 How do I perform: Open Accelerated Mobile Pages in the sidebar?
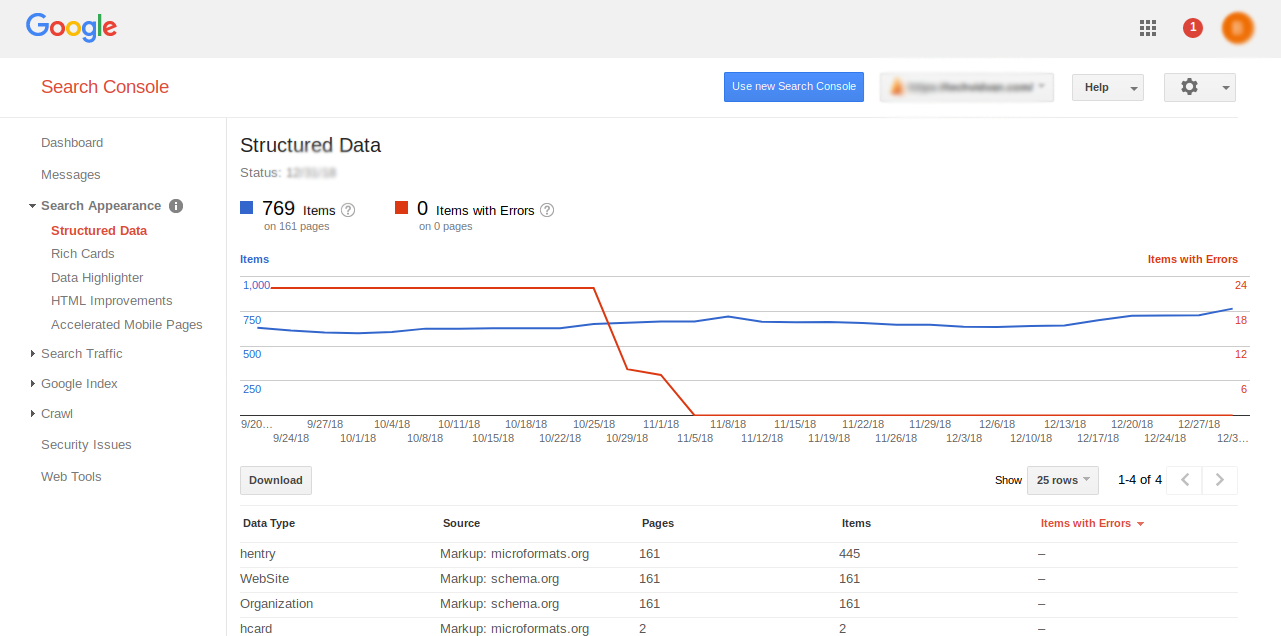click(127, 325)
